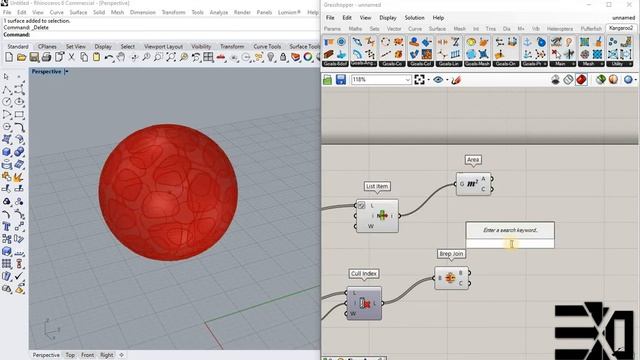The height and width of the screenshot is (360, 640).
Task: Click the Lock objects padlock icon
Action: tap(283, 58)
